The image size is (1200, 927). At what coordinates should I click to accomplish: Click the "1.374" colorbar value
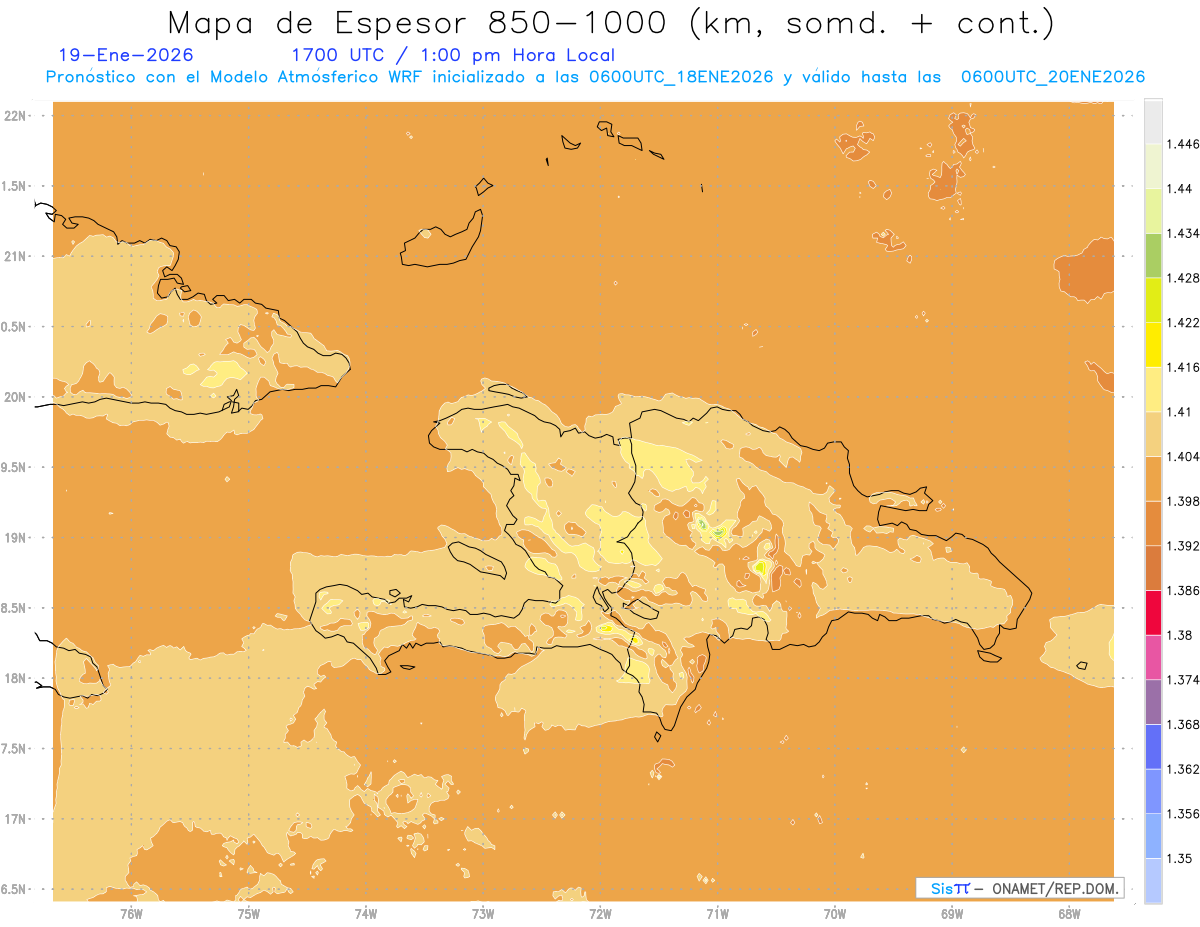[1182, 680]
